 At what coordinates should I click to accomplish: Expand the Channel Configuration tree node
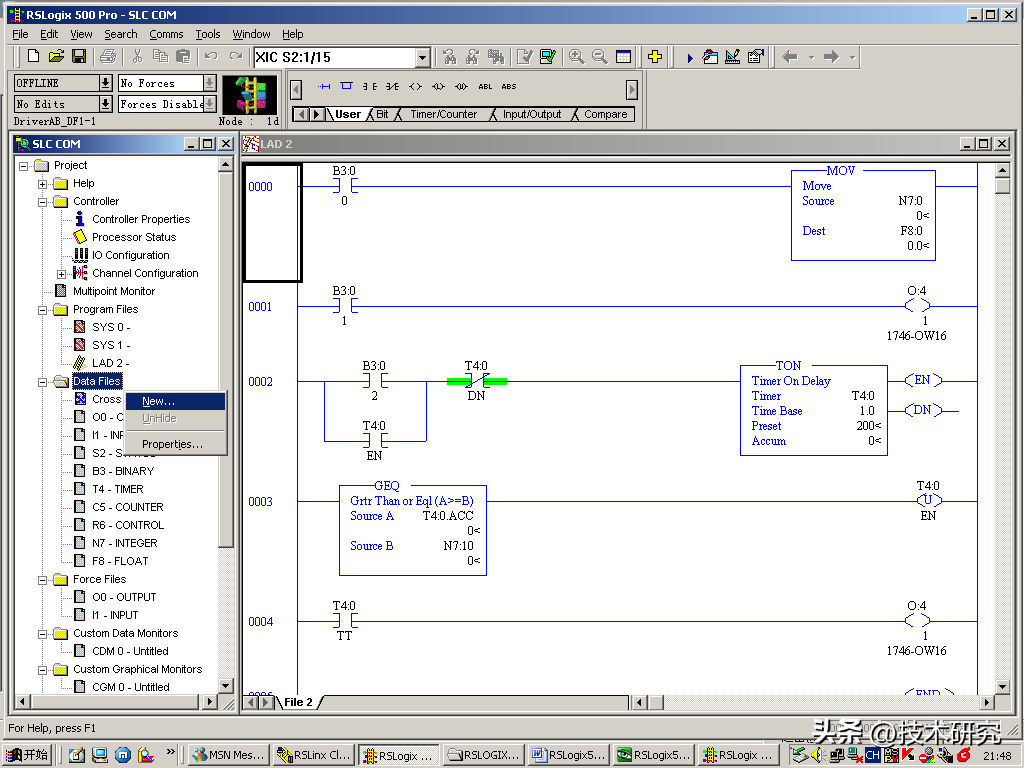click(61, 274)
